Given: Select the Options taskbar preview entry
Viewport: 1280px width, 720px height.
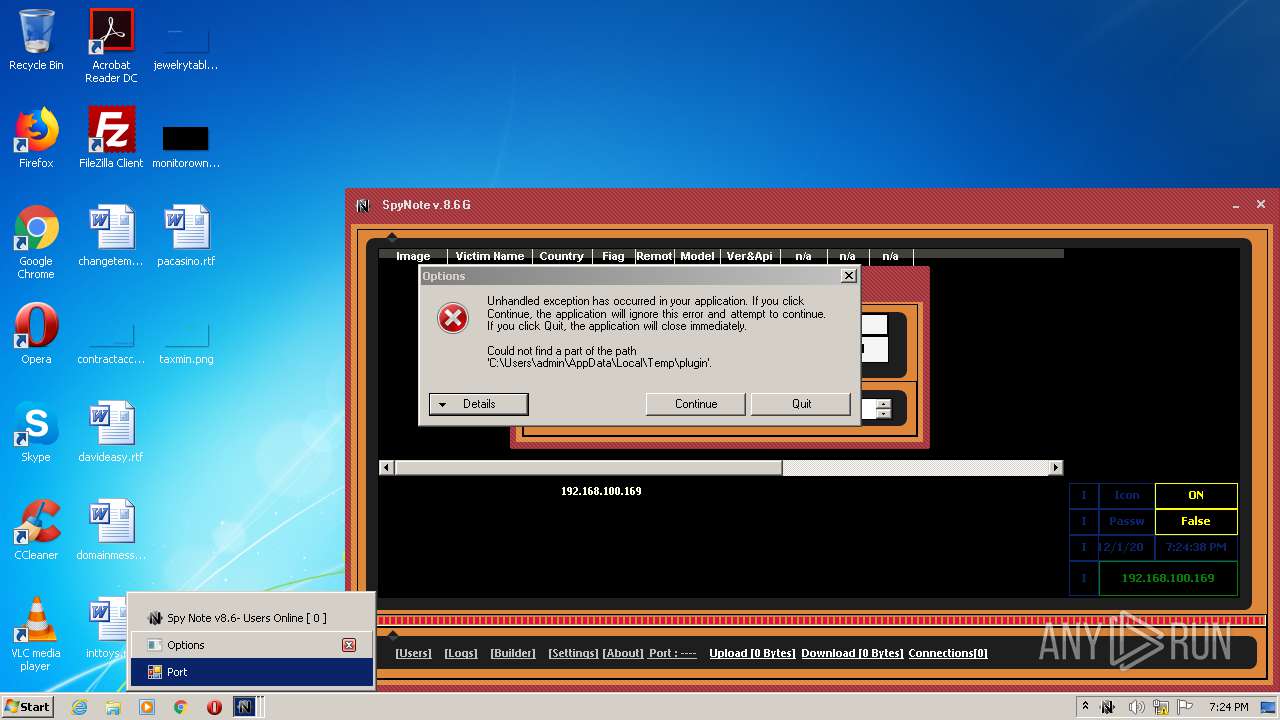Looking at the screenshot, I should [x=252, y=645].
